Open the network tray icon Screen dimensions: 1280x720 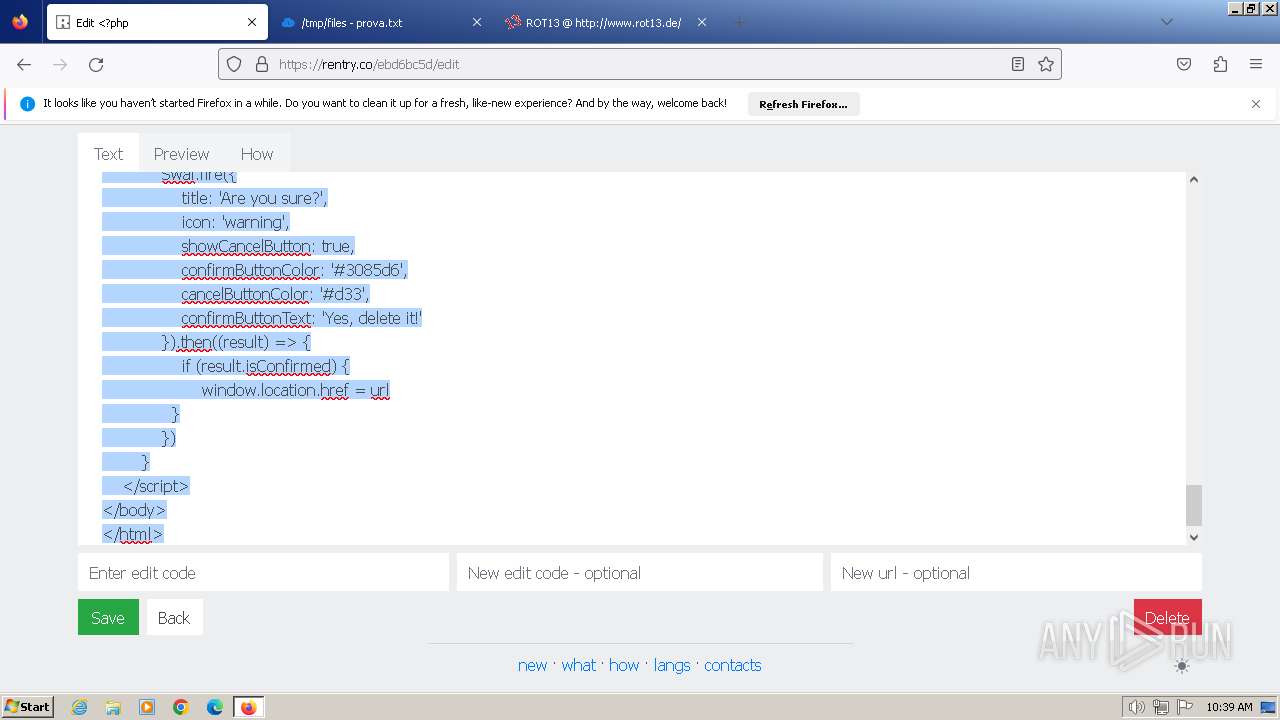pyautogui.click(x=1160, y=707)
